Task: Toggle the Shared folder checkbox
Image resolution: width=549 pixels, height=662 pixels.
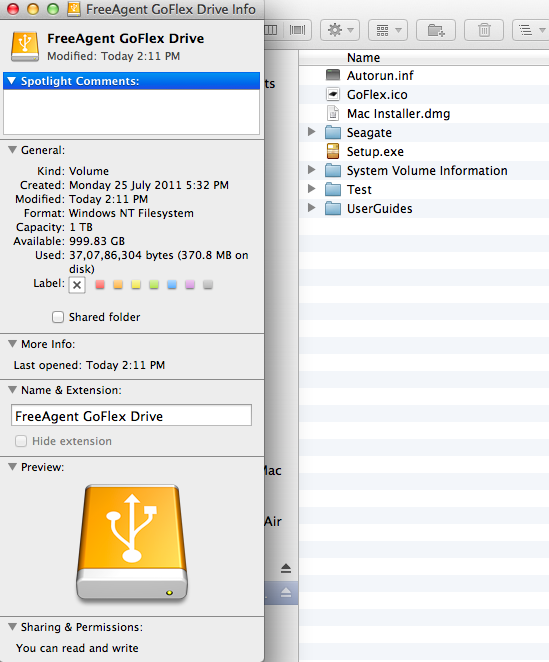Action: [x=58, y=317]
